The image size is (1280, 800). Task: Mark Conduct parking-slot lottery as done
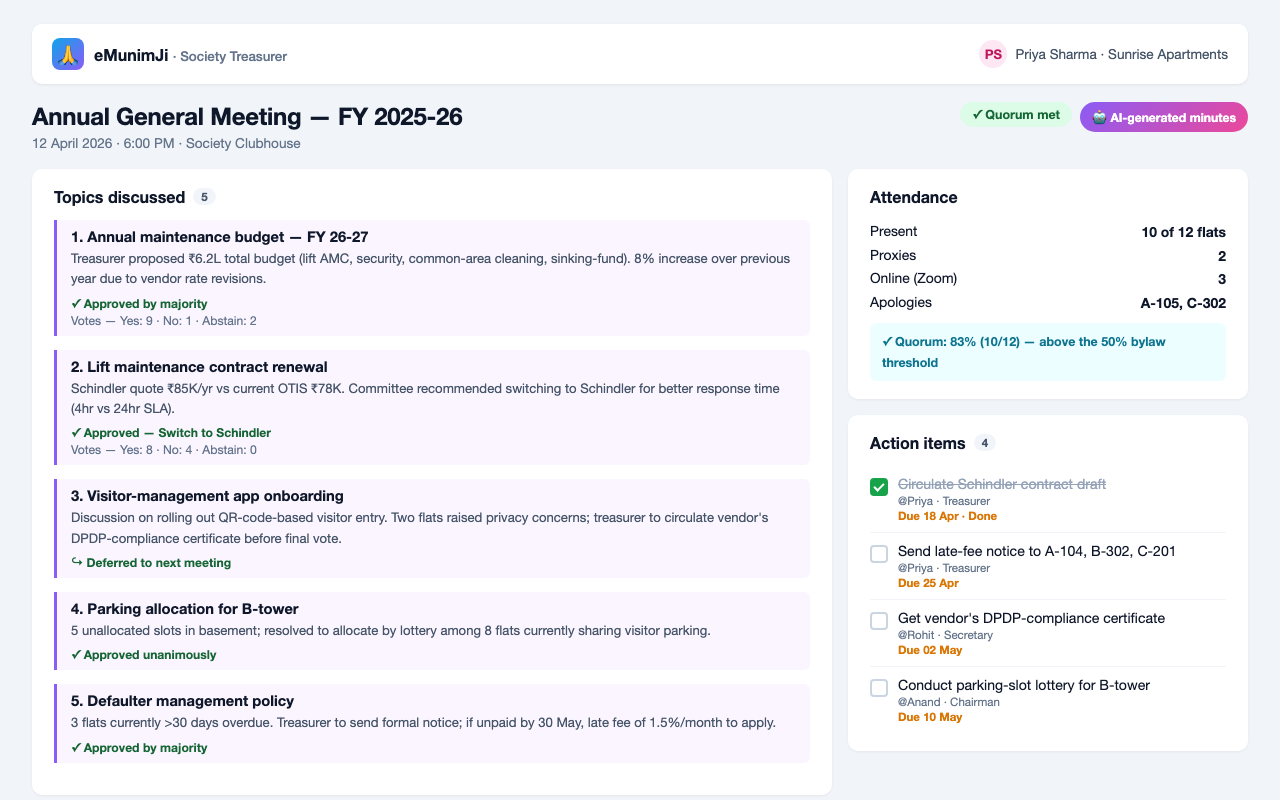(x=879, y=688)
